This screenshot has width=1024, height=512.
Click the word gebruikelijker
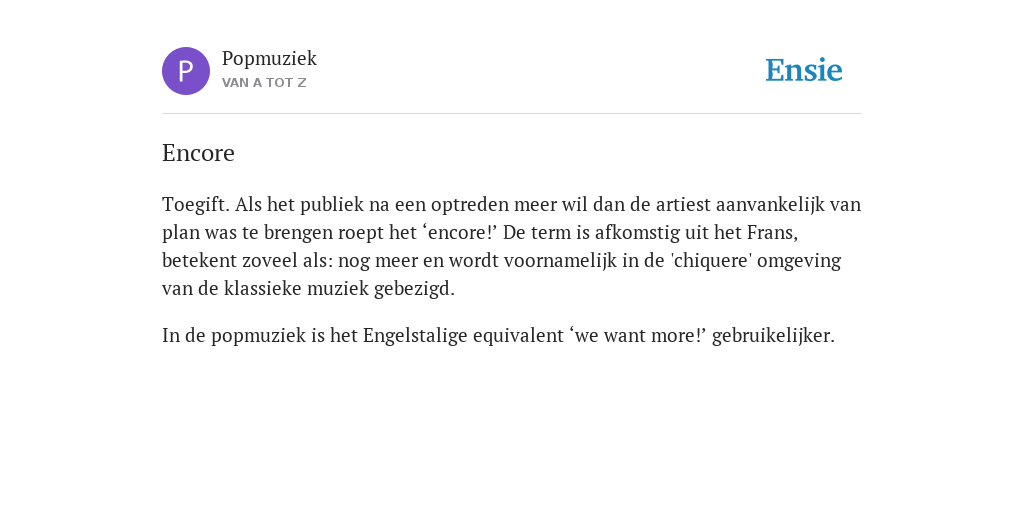pos(773,336)
